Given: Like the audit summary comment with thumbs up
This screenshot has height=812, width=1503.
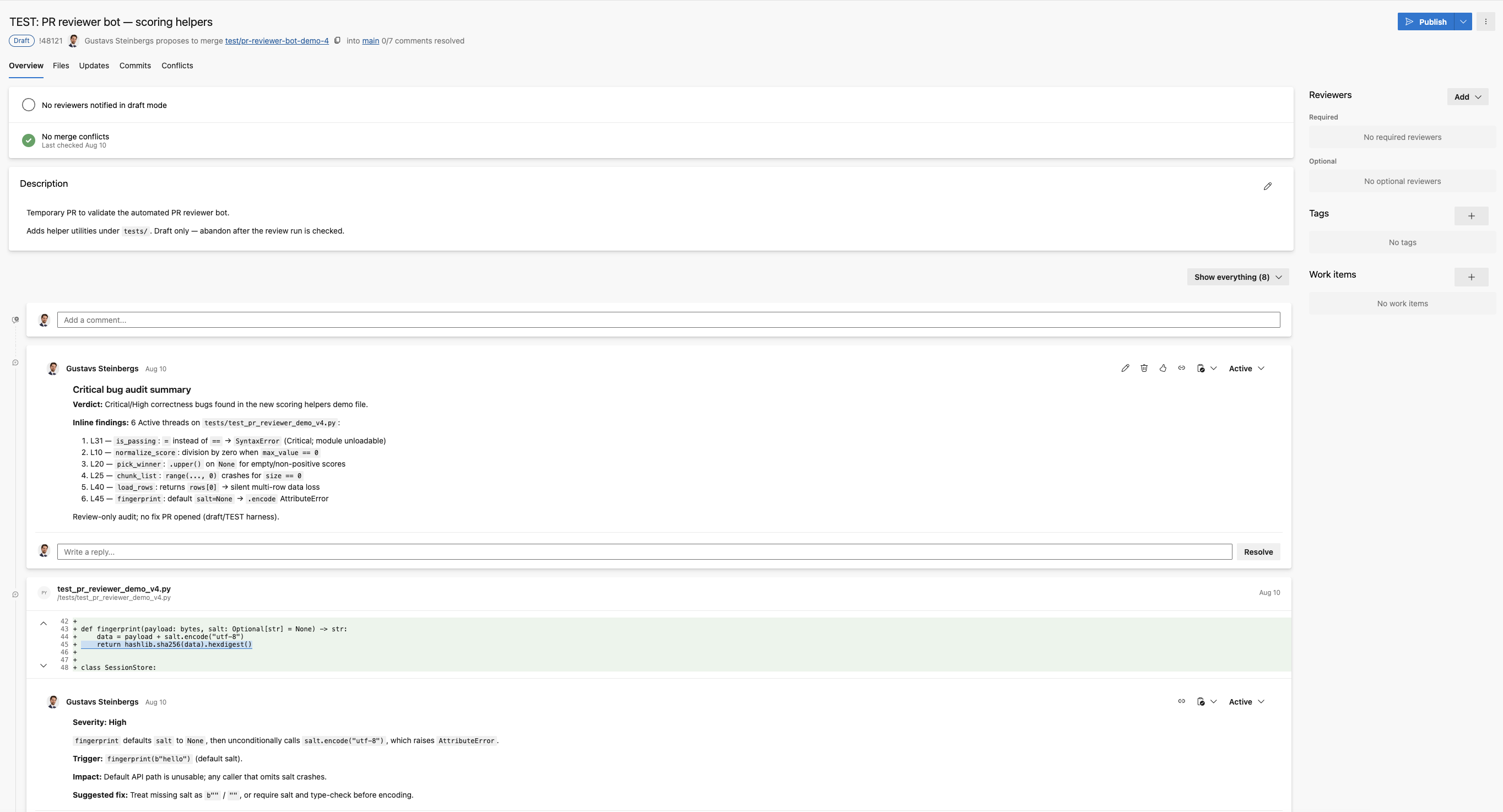Looking at the screenshot, I should [x=1163, y=368].
